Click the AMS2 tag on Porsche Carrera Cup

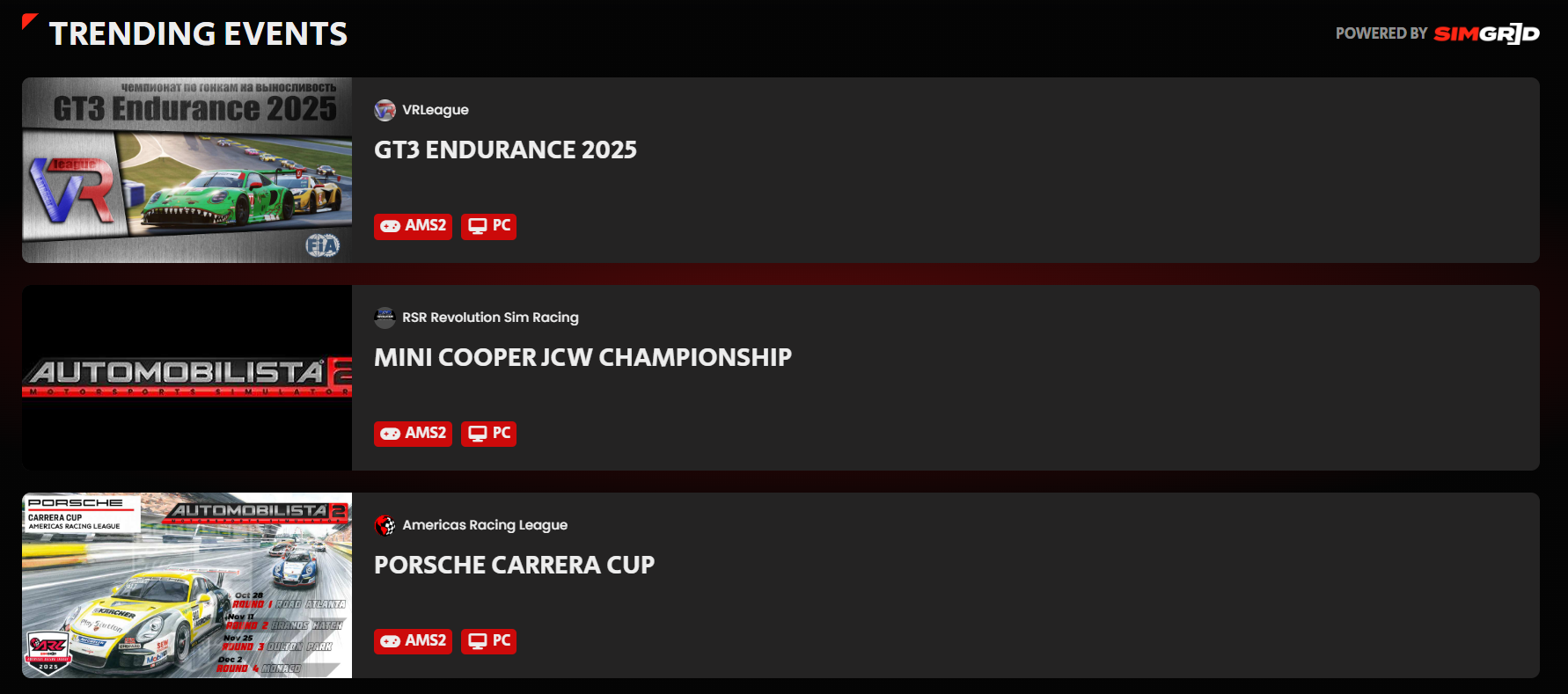pos(413,641)
